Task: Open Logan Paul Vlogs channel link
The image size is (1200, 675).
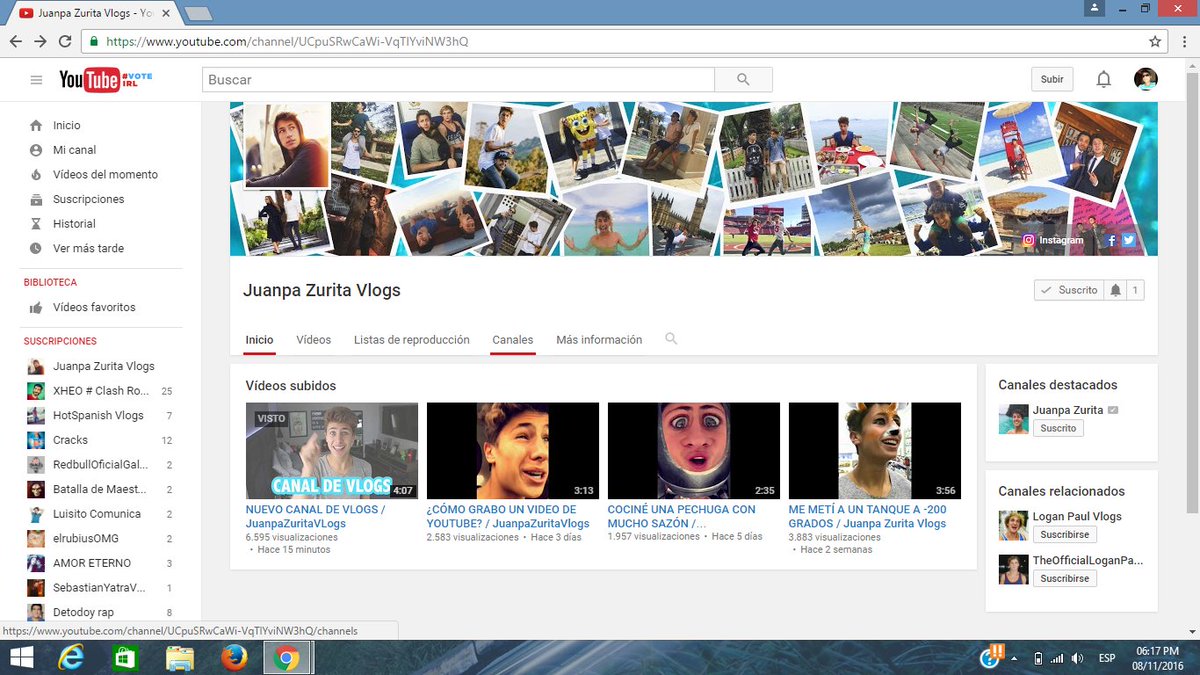Action: pyautogui.click(x=1078, y=516)
